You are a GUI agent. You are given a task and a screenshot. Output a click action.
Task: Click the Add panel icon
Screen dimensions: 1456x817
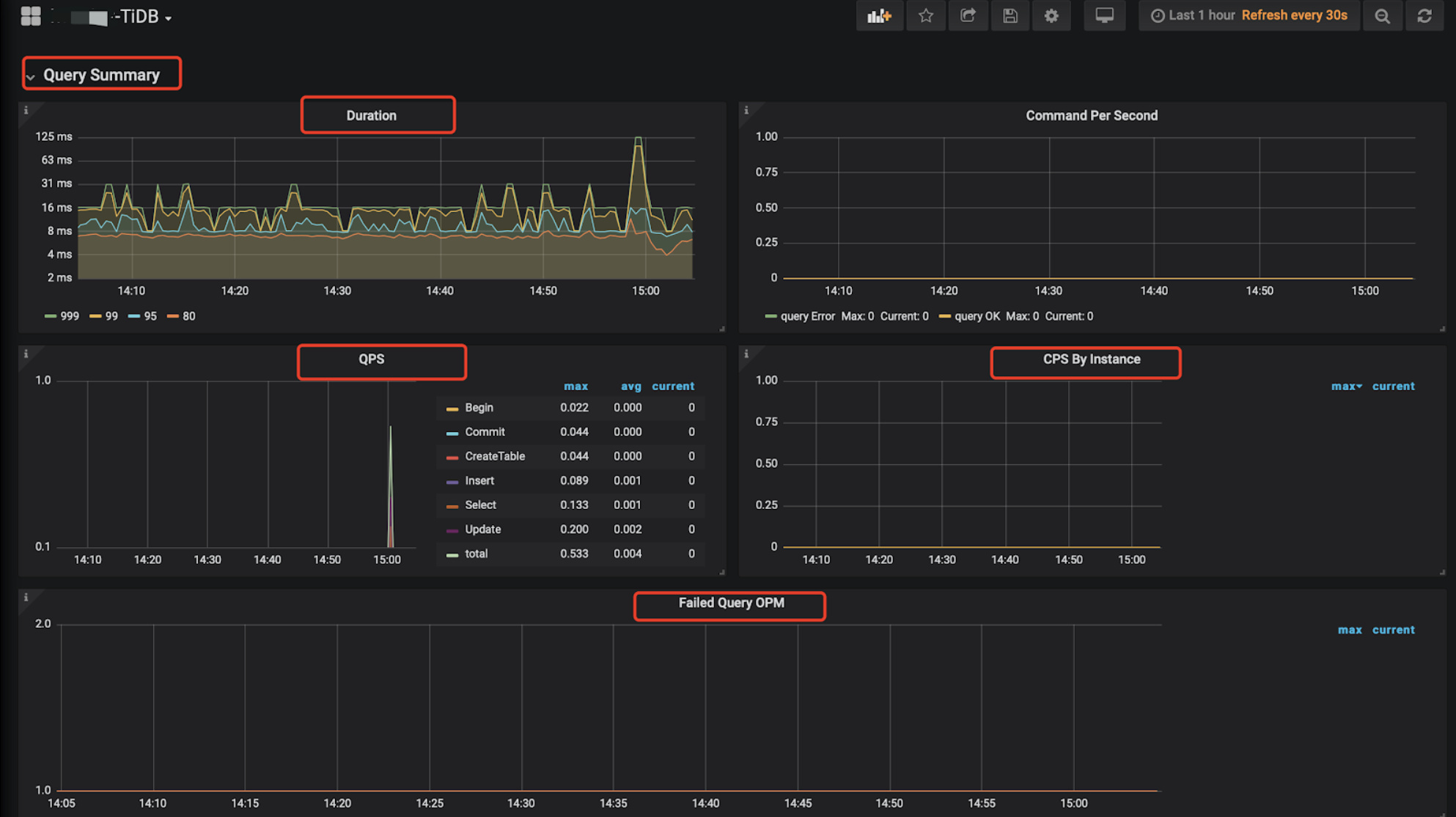(x=879, y=15)
